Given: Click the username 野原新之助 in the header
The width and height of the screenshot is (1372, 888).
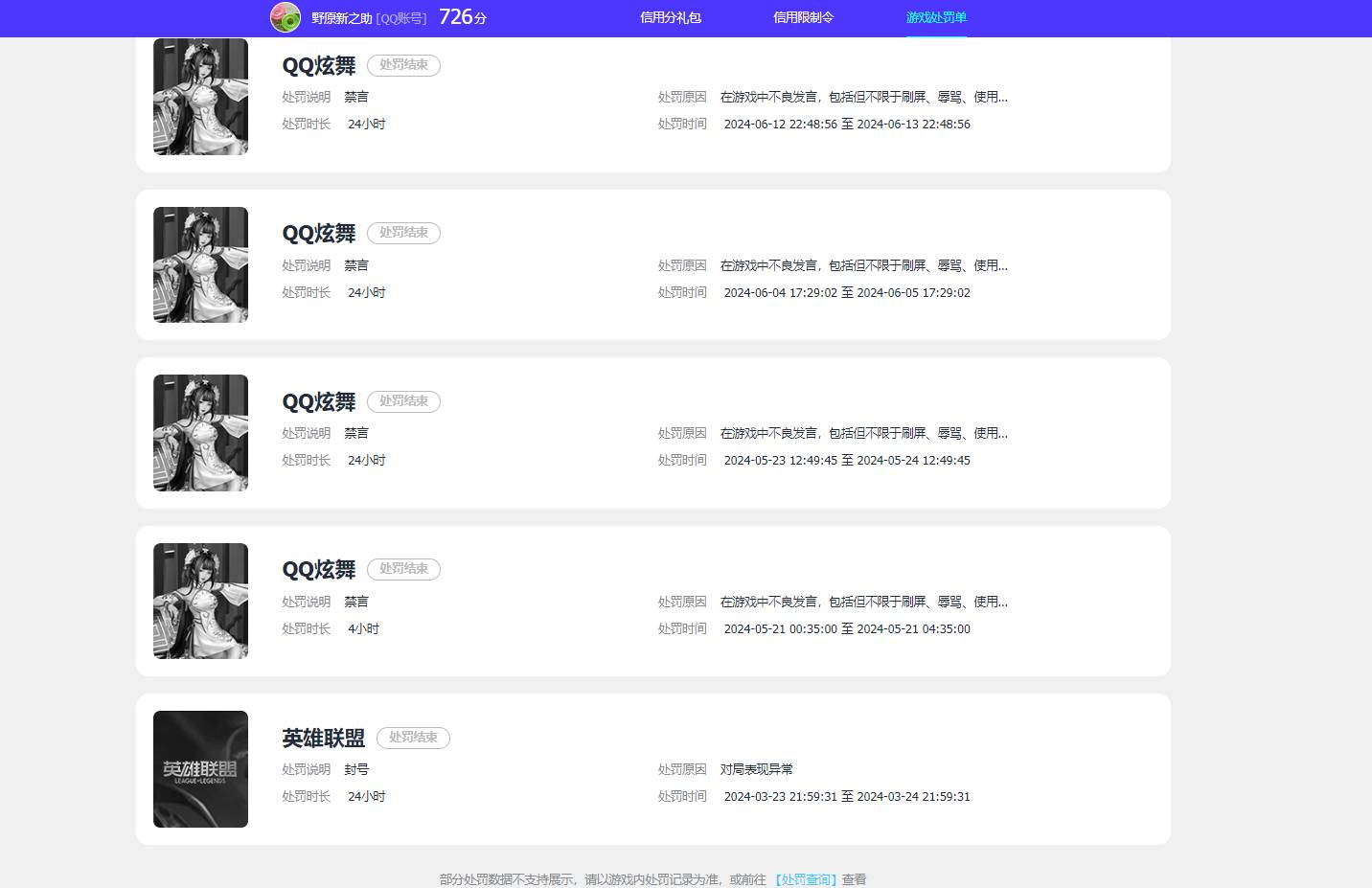Looking at the screenshot, I should 341,18.
